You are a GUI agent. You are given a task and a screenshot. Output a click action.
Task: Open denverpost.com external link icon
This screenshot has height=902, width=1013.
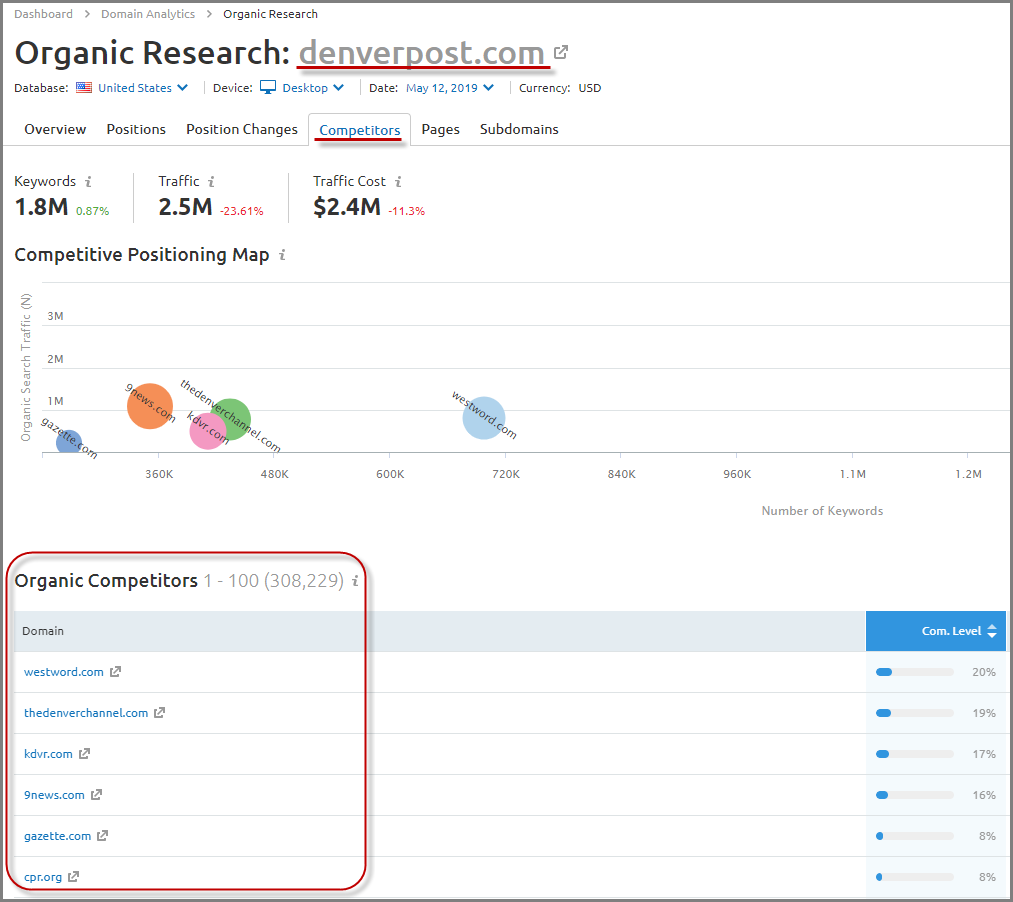pos(561,52)
